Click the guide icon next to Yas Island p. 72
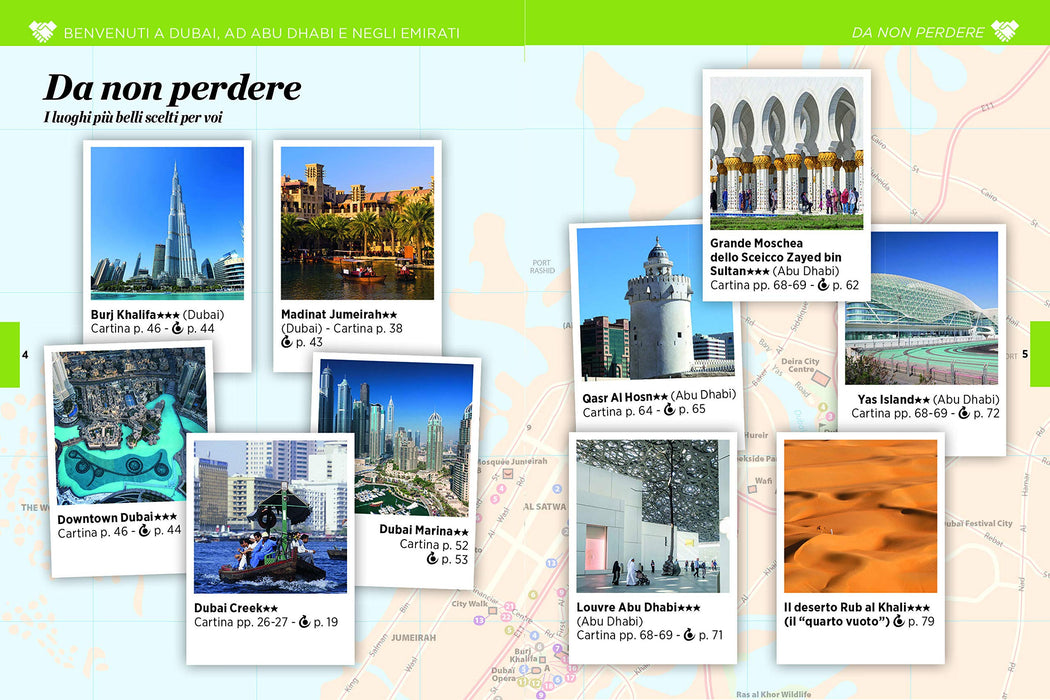This screenshot has width=1050, height=700. (964, 413)
